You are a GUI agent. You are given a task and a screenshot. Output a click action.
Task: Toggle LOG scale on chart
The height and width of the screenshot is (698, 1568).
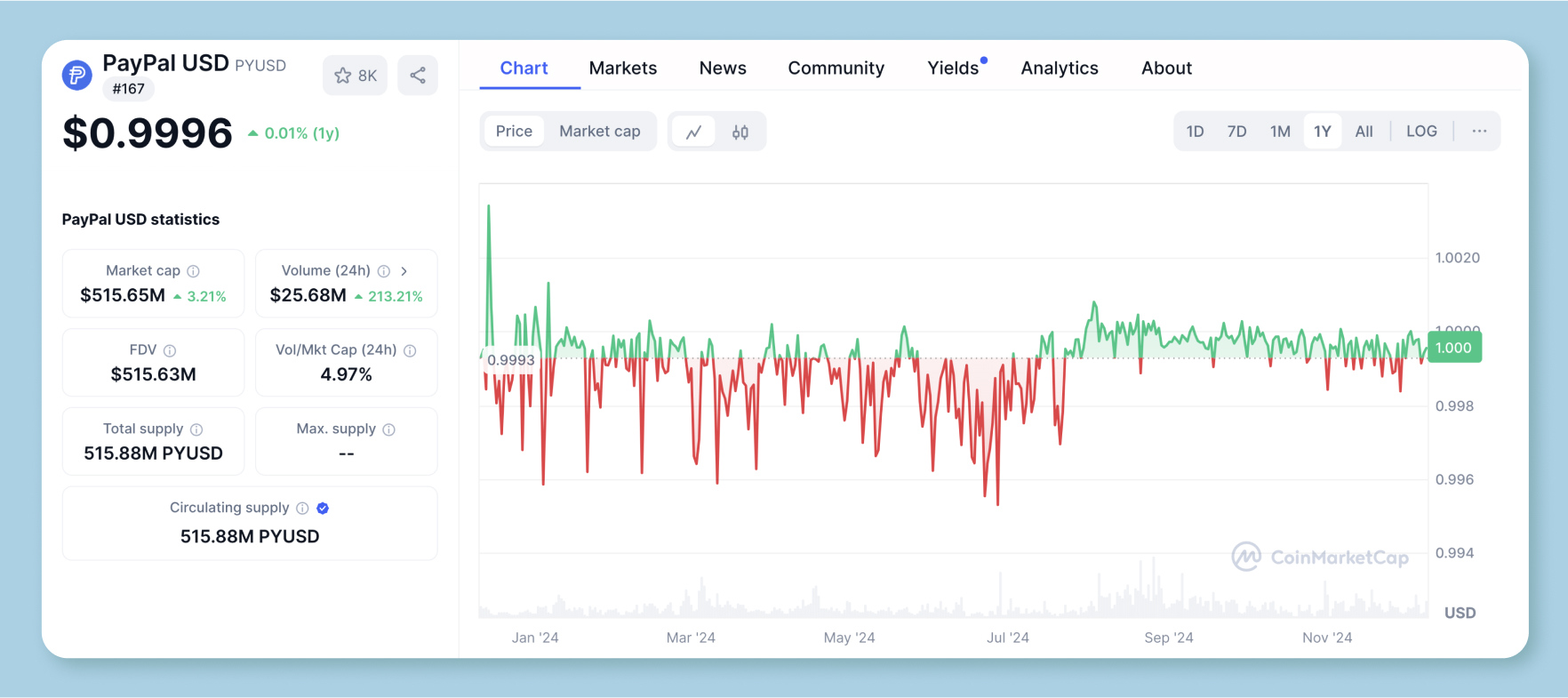(x=1421, y=132)
